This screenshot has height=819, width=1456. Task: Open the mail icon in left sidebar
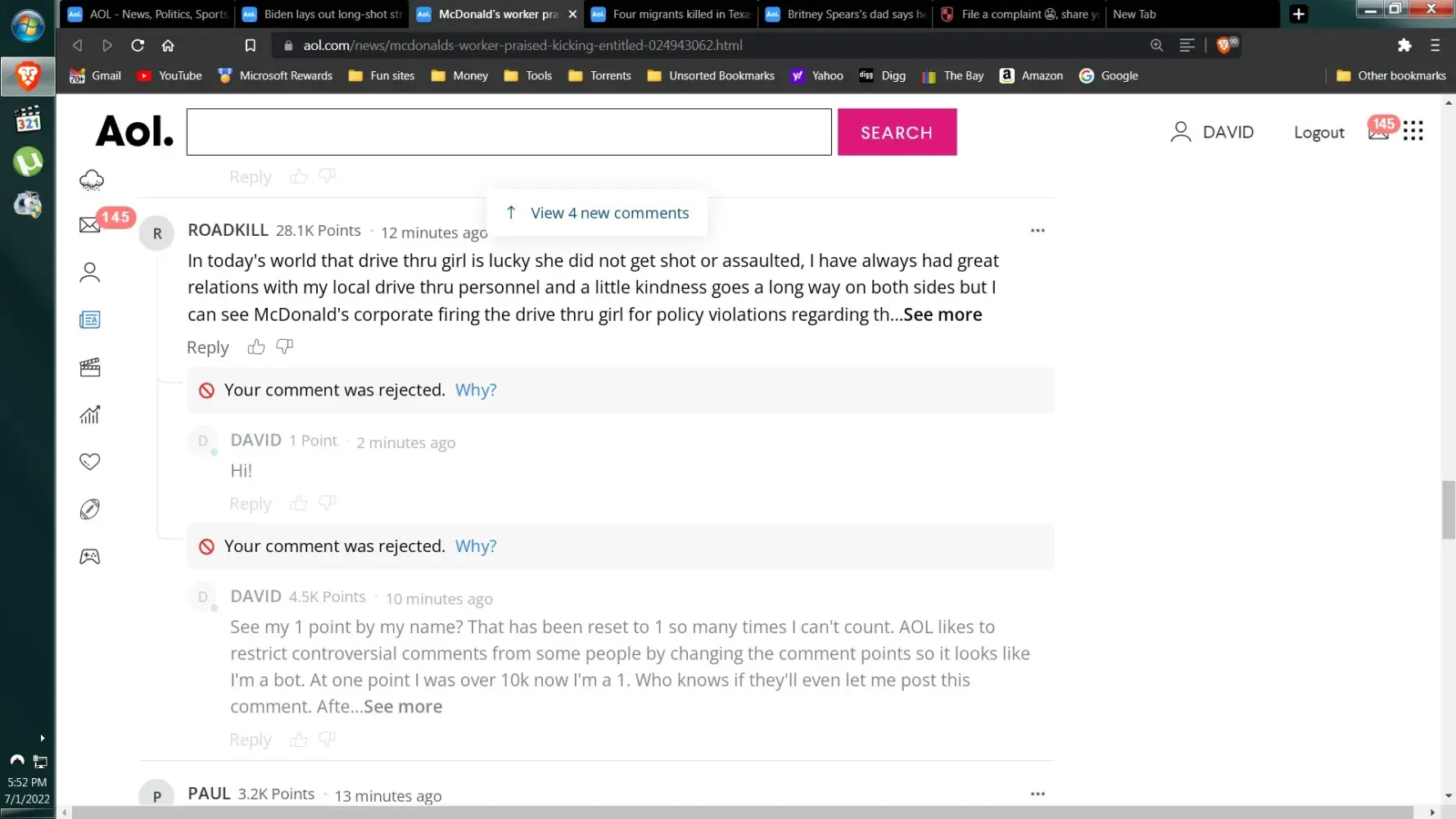pos(90,225)
